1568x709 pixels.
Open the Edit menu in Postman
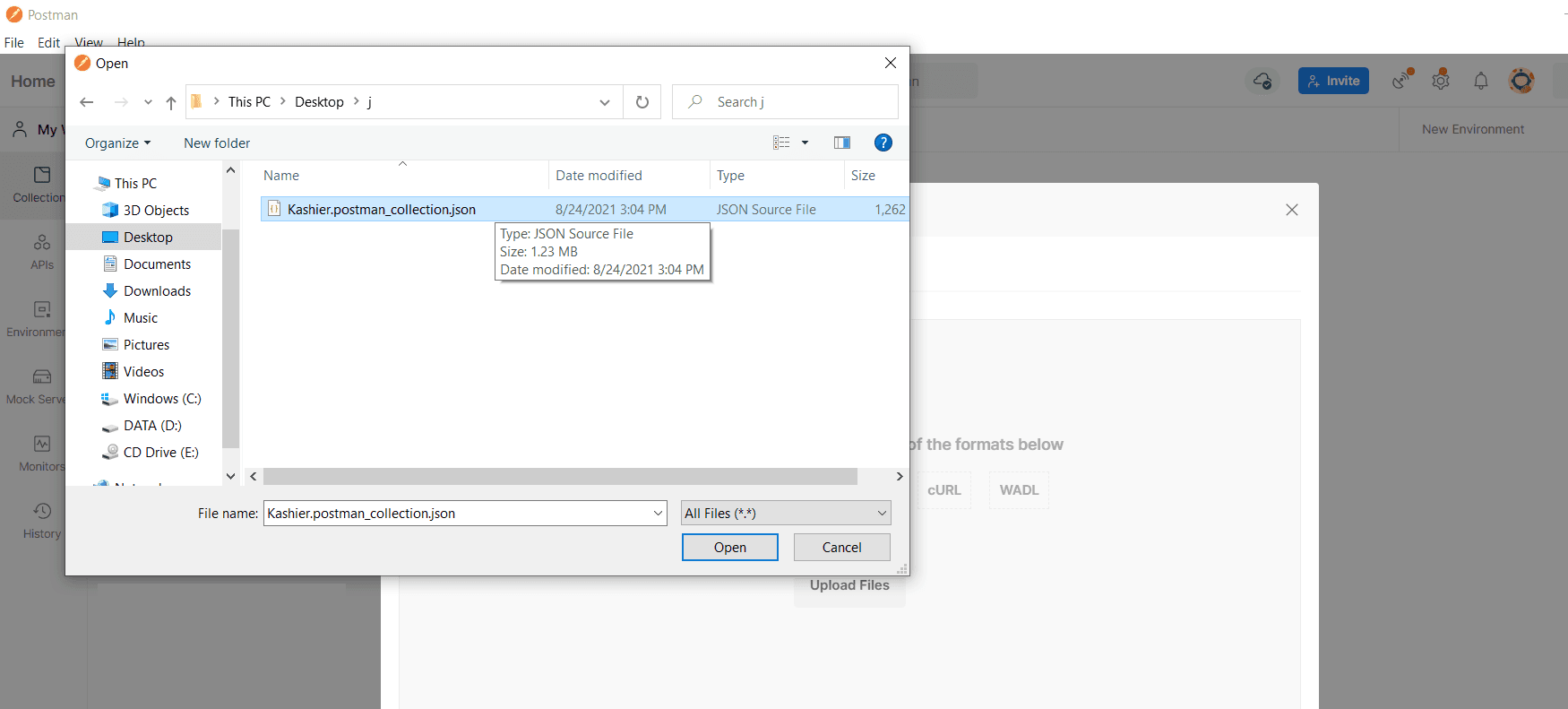point(48,43)
